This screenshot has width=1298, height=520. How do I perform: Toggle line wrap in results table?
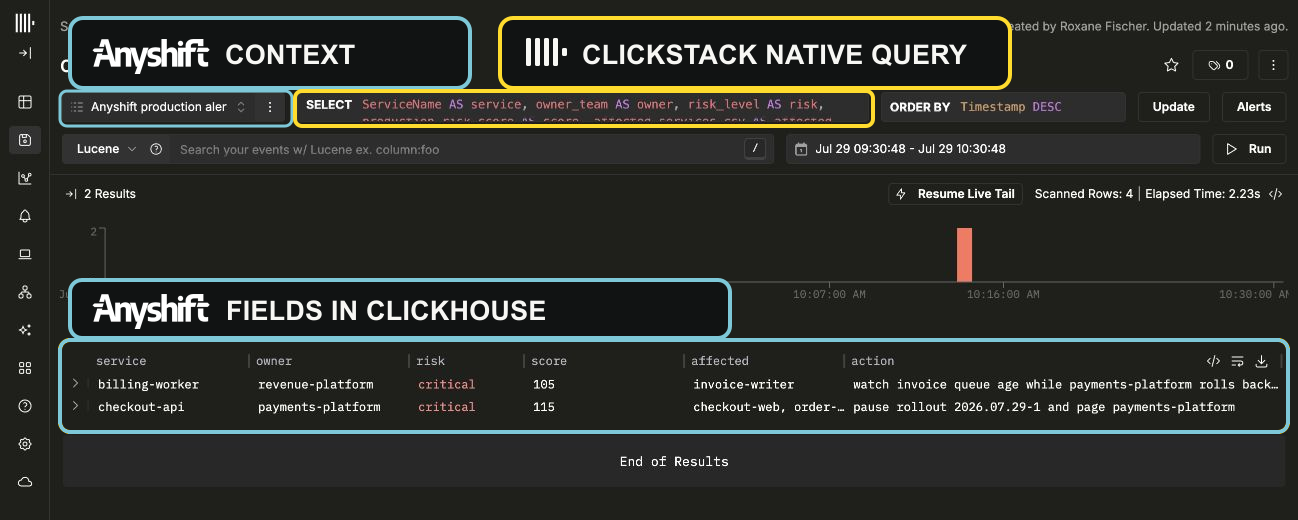pos(1237,361)
